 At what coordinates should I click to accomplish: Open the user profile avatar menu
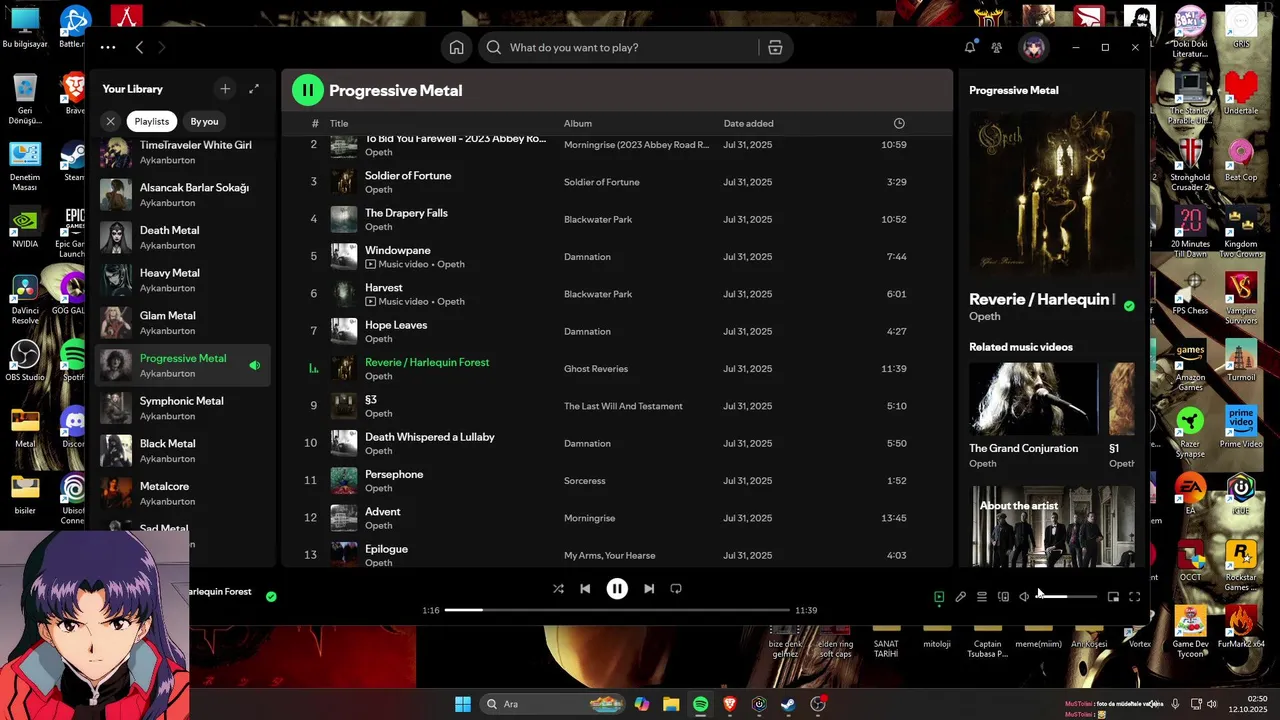tap(1033, 47)
